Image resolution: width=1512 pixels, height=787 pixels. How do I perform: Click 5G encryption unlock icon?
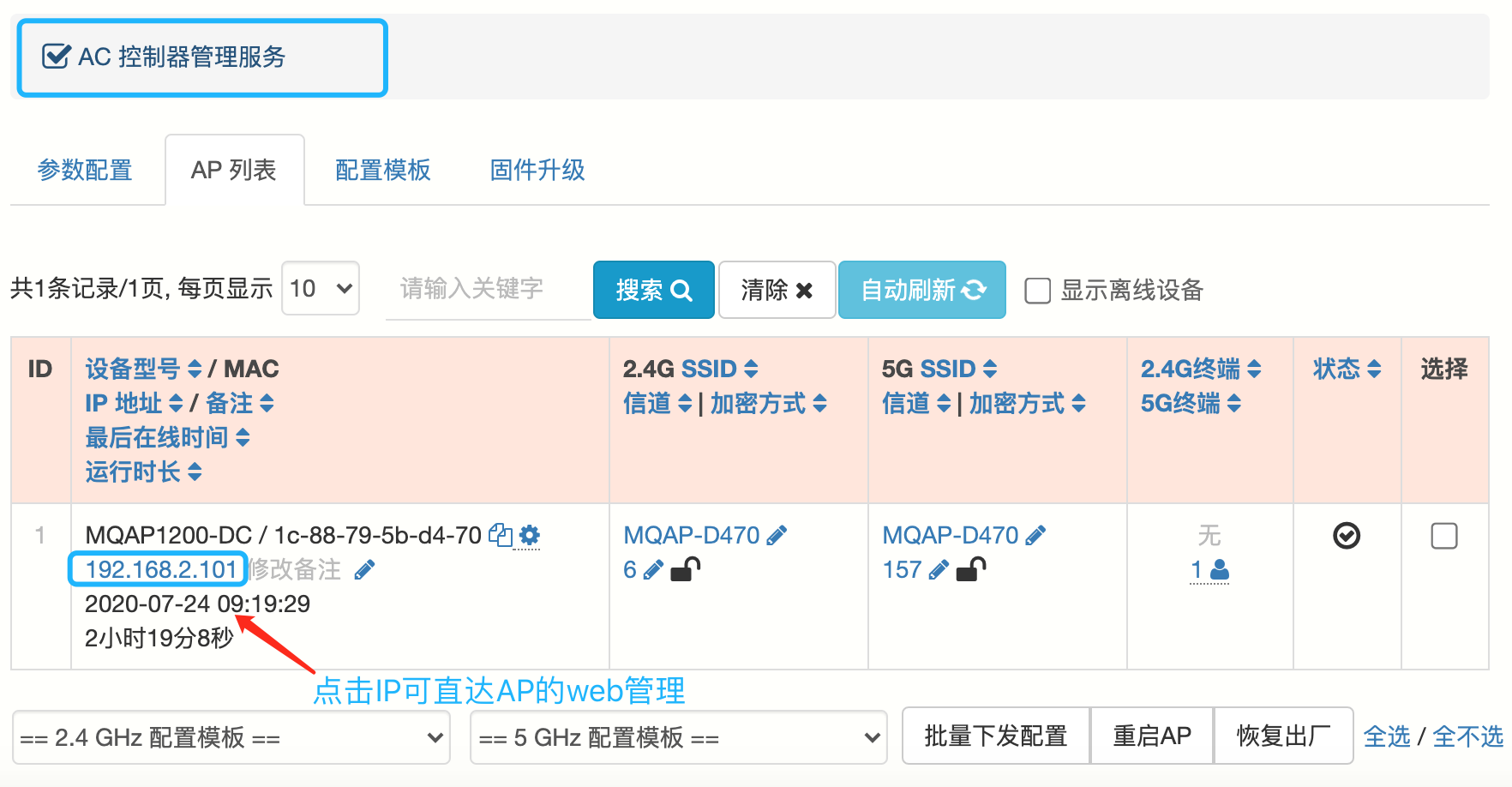[x=971, y=570]
